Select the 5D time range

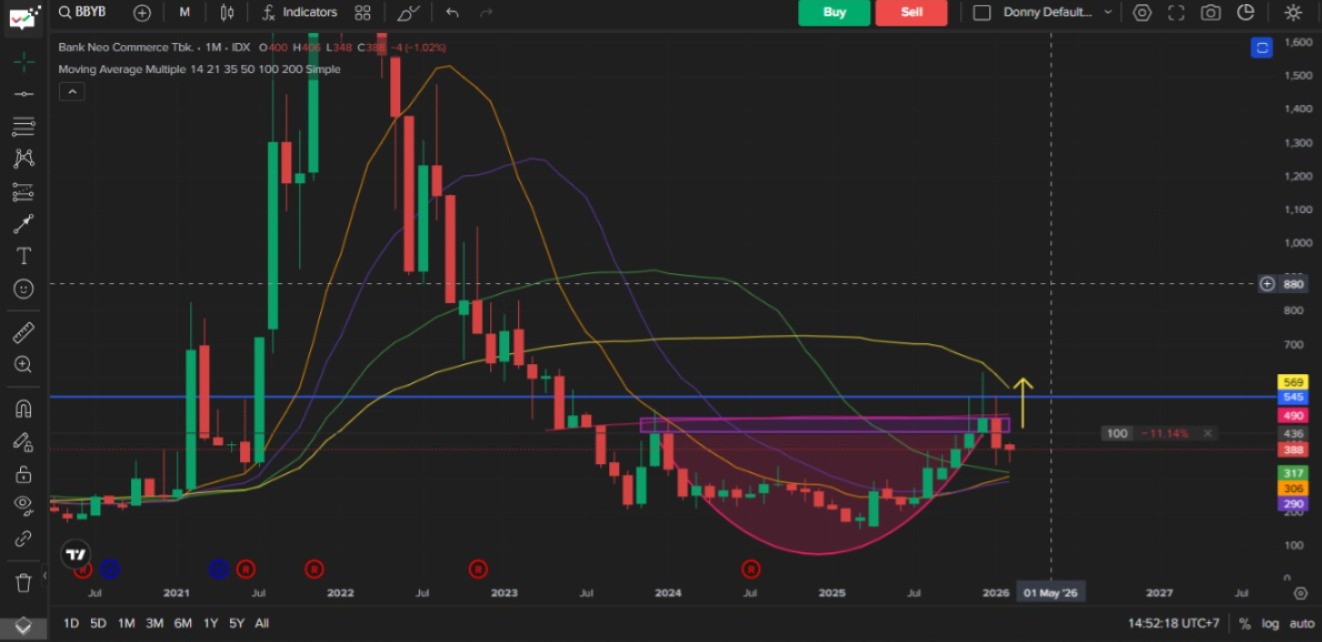pyautogui.click(x=98, y=623)
